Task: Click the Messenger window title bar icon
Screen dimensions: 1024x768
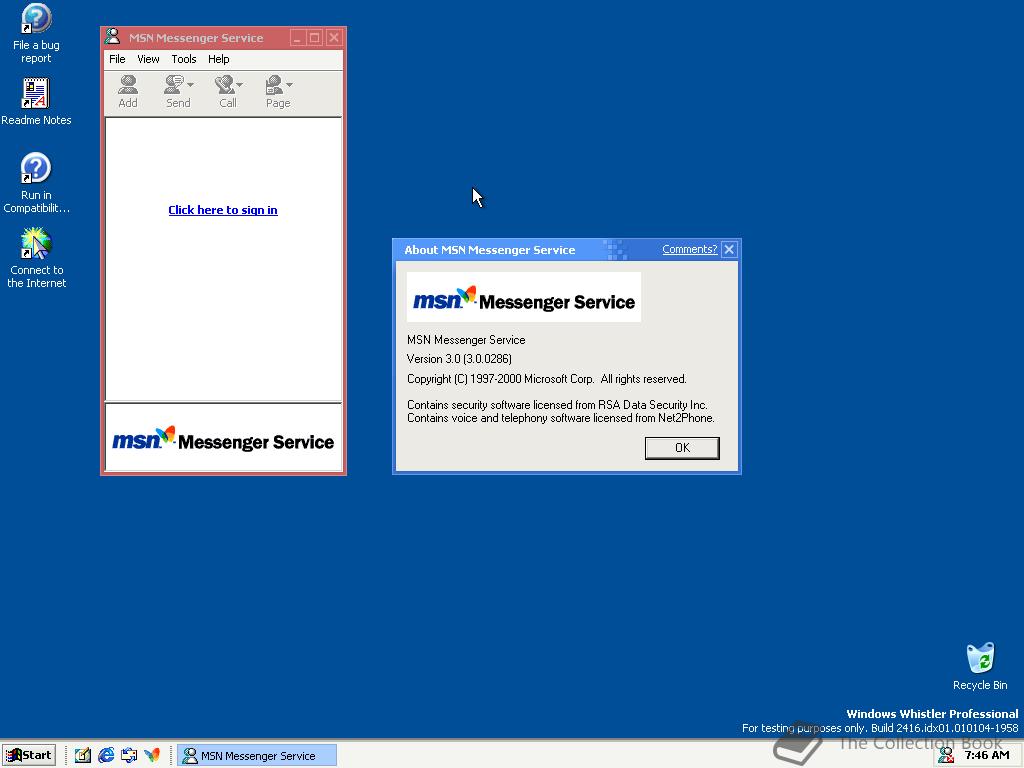Action: pyautogui.click(x=113, y=37)
